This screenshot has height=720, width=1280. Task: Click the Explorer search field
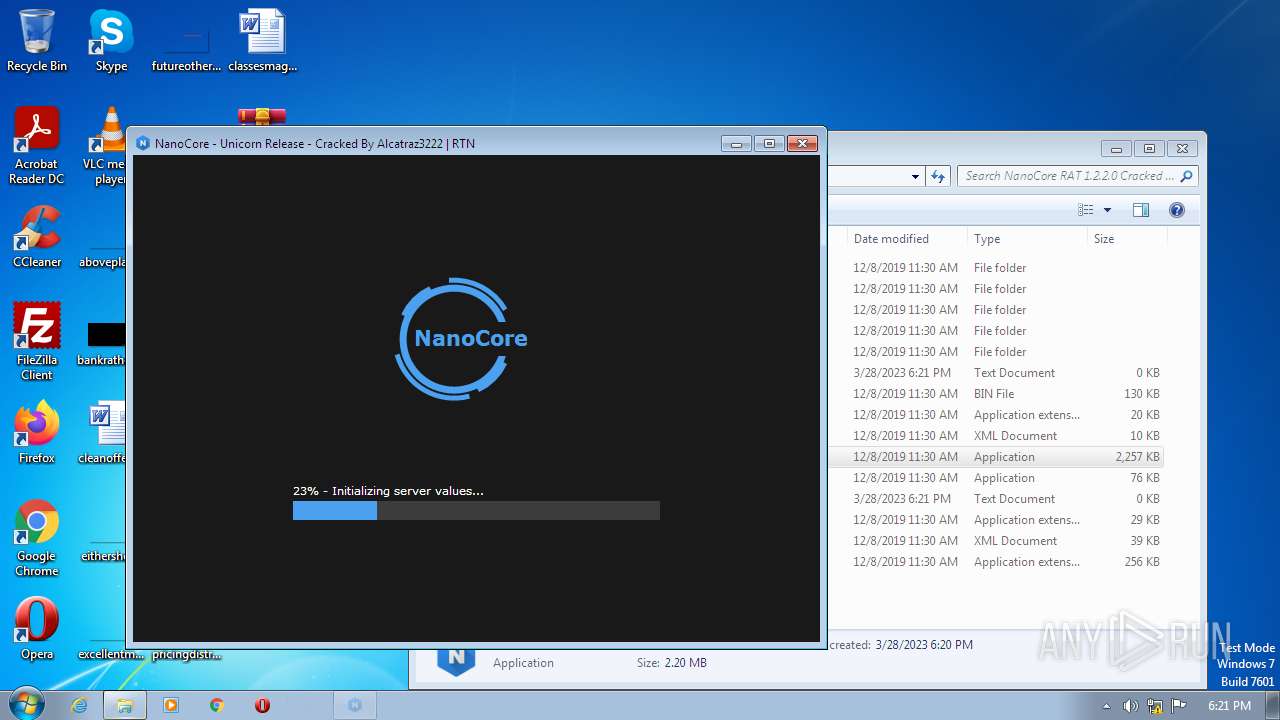coord(1077,176)
